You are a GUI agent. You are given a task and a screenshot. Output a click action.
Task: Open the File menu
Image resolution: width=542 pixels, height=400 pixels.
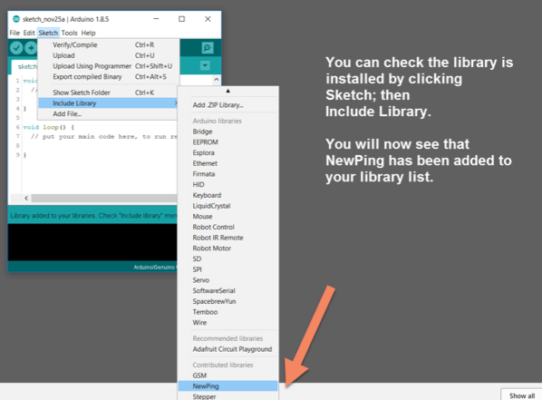coord(15,33)
